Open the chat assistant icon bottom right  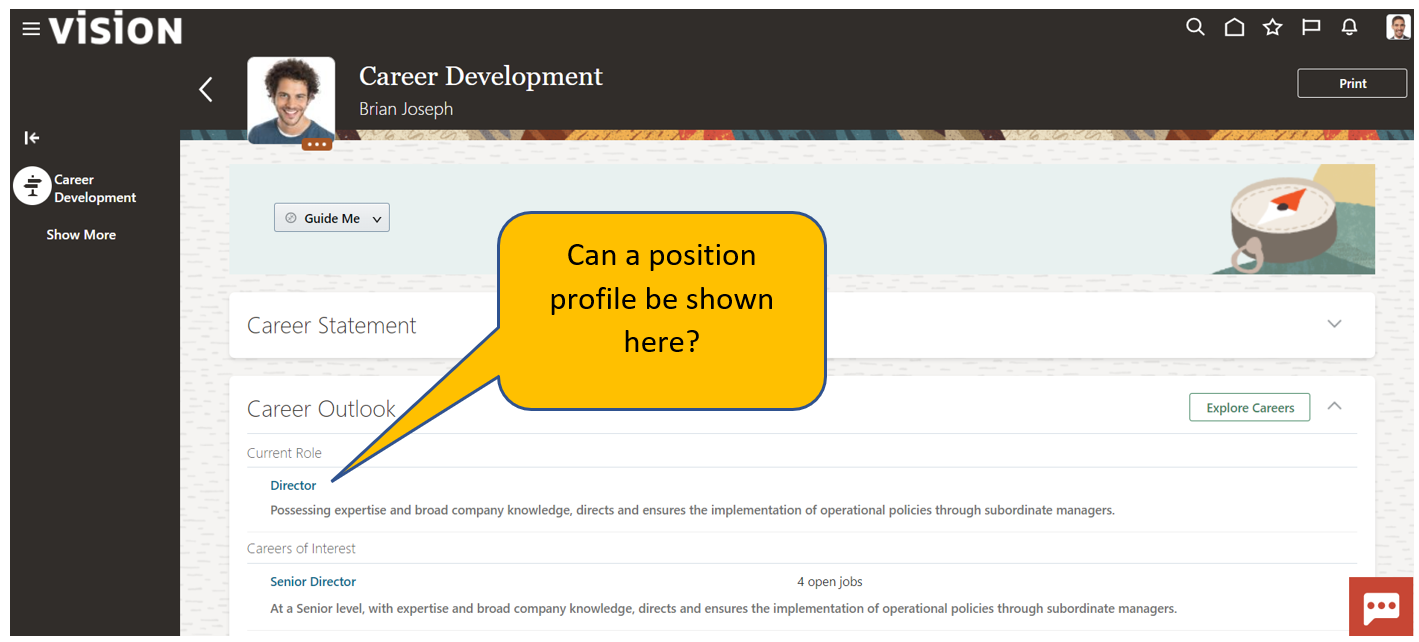click(x=1380, y=606)
